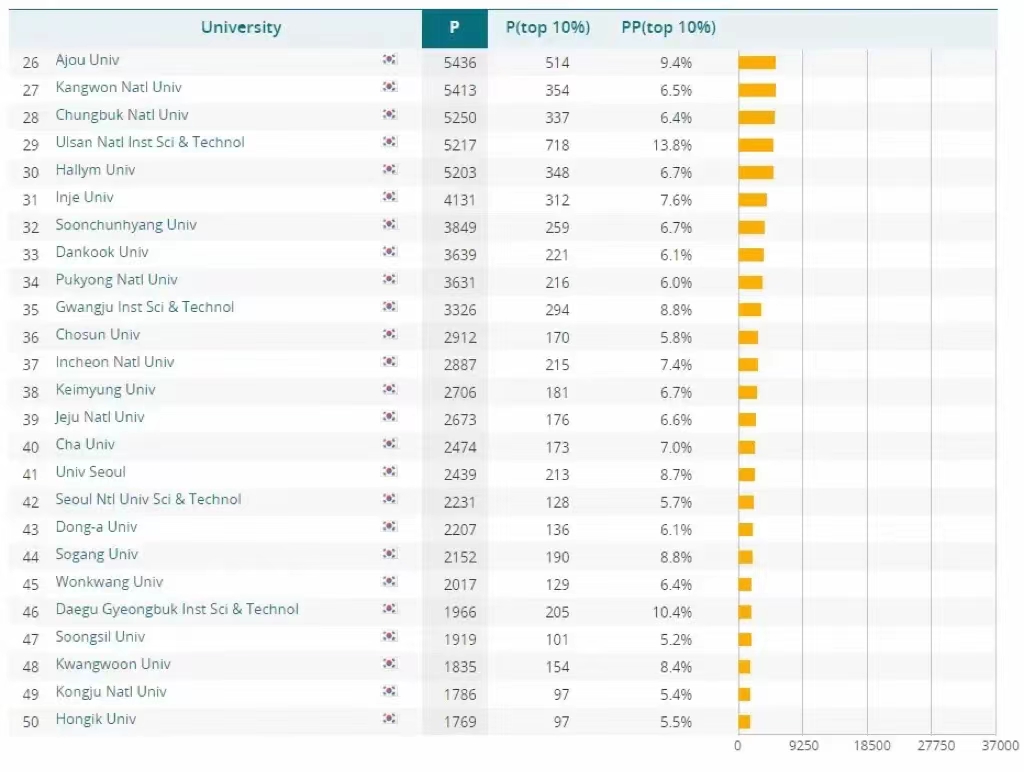Click the flag icon beside Cha Univ
This screenshot has height=772, width=1024.
coord(390,443)
